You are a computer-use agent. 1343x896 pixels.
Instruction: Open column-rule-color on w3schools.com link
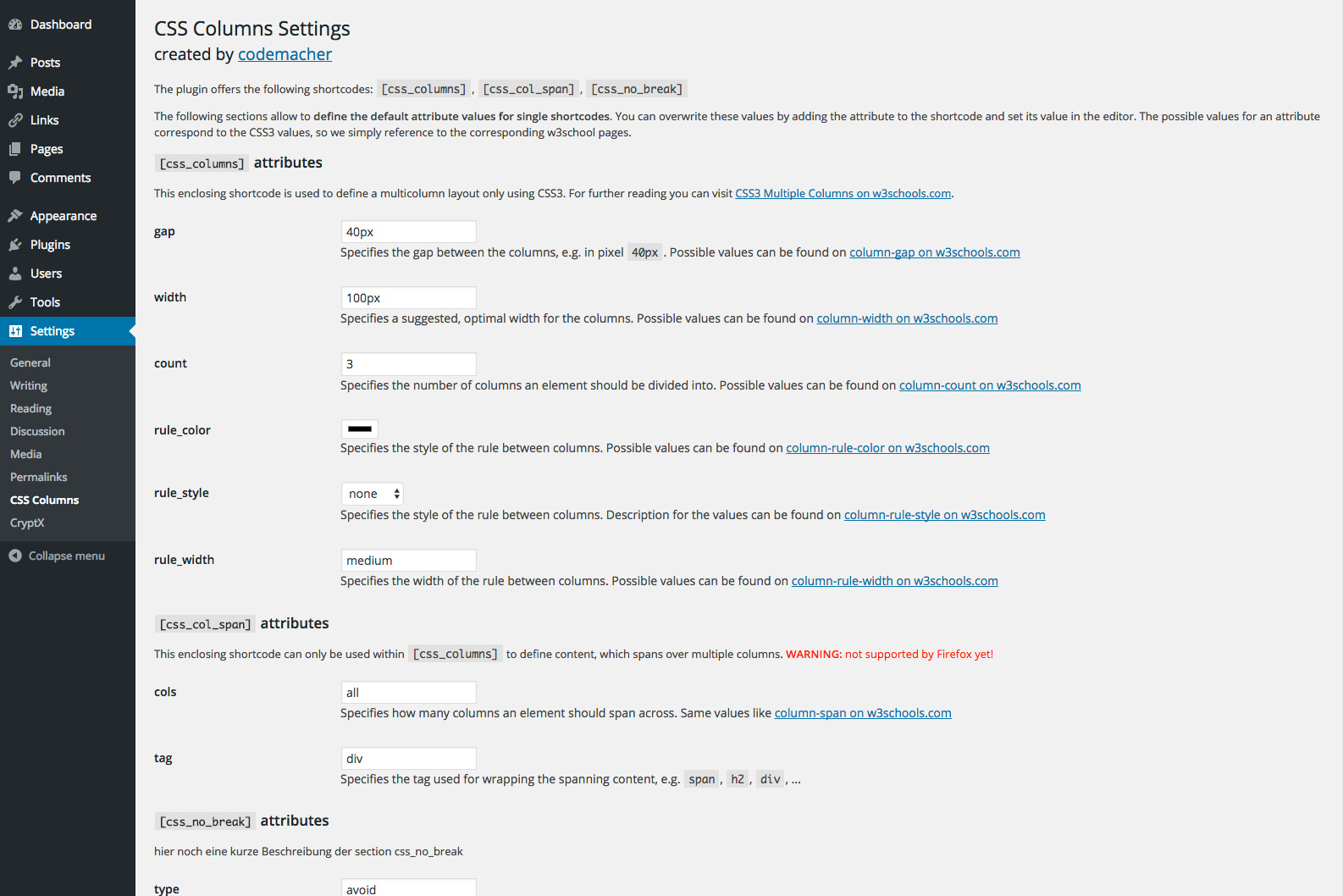click(x=887, y=448)
